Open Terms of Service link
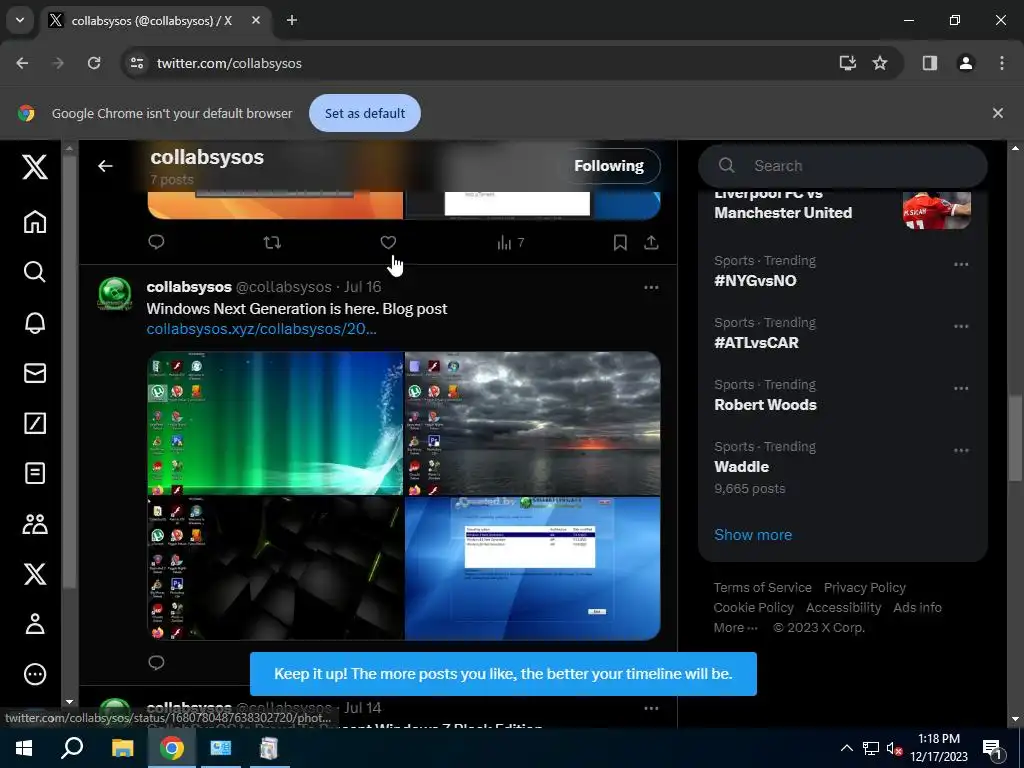Image resolution: width=1024 pixels, height=768 pixels. coord(762,588)
